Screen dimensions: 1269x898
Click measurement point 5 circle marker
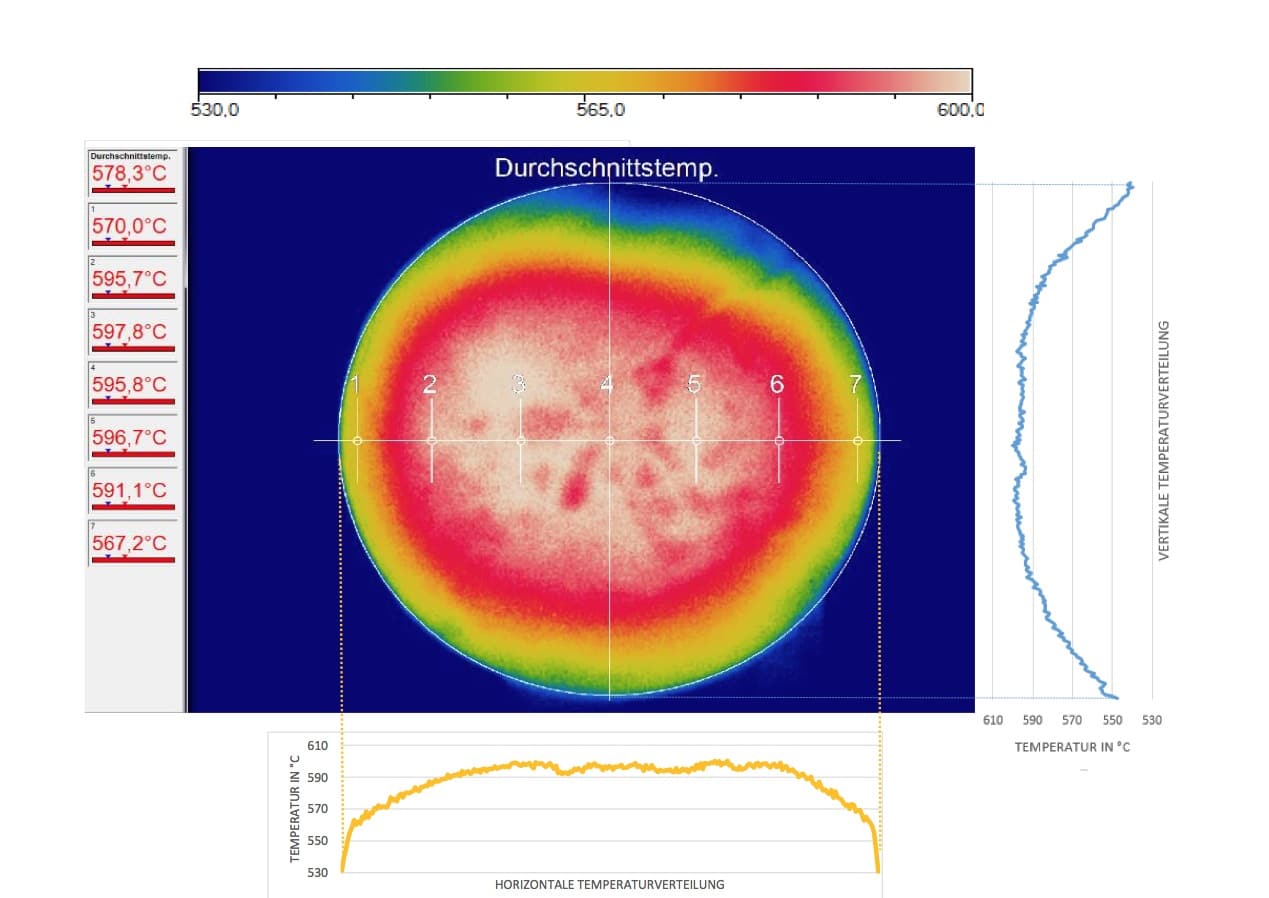[697, 441]
